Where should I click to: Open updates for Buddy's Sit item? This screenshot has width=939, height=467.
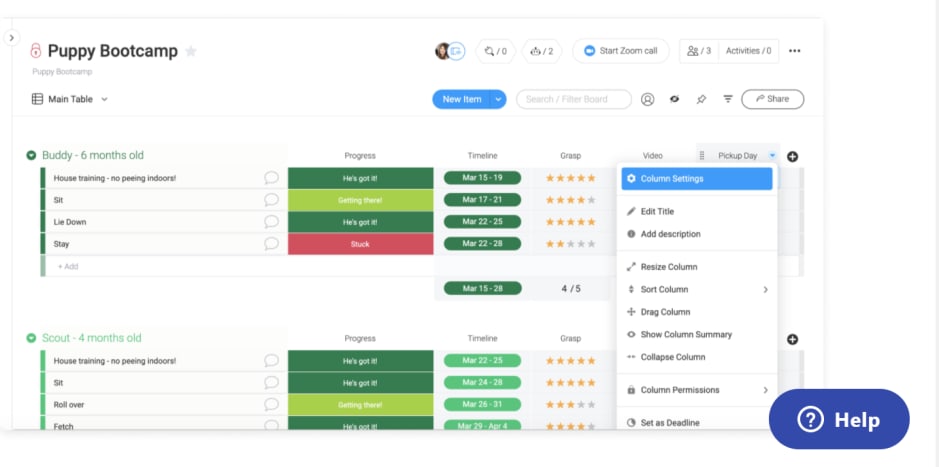tap(271, 200)
